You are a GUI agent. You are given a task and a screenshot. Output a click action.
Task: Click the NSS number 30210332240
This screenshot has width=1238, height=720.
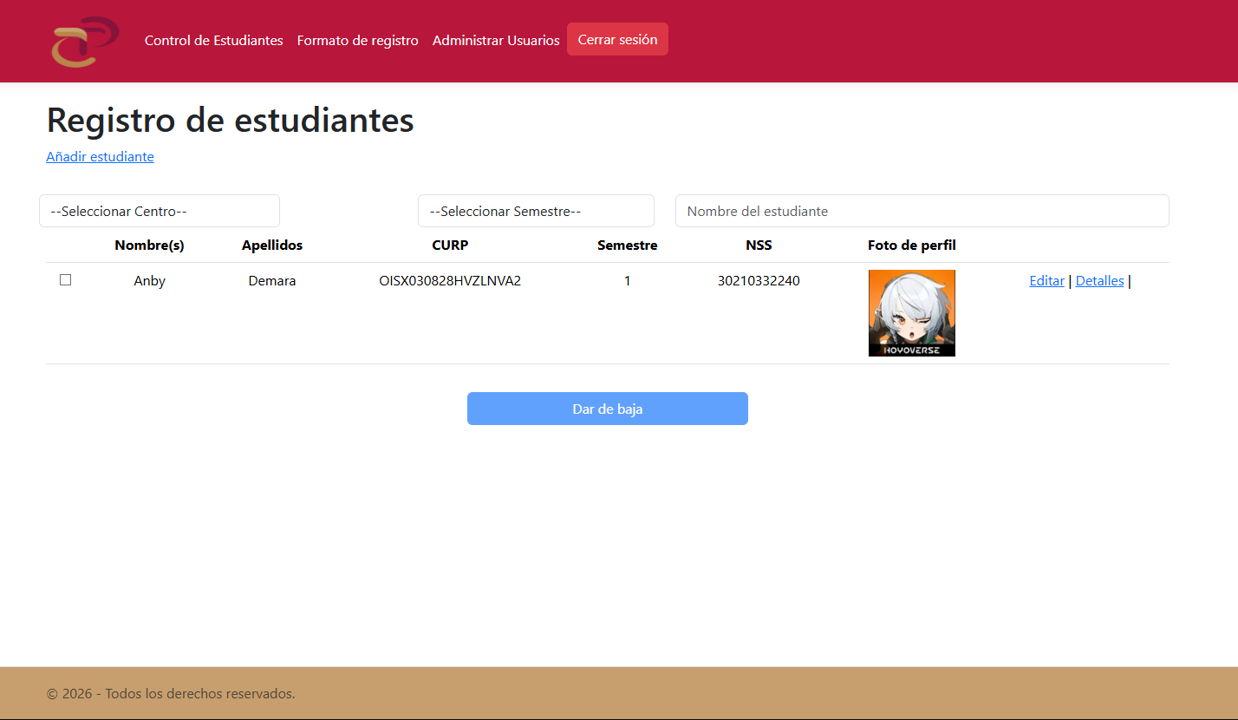(759, 281)
